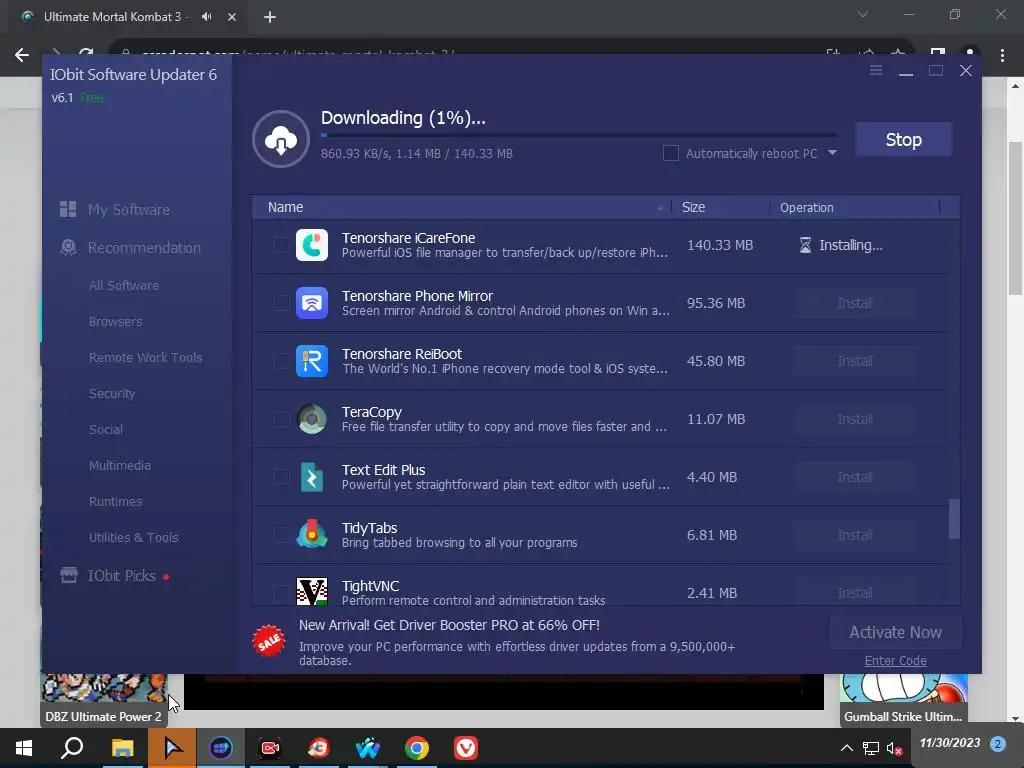Stop the current download

point(903,139)
